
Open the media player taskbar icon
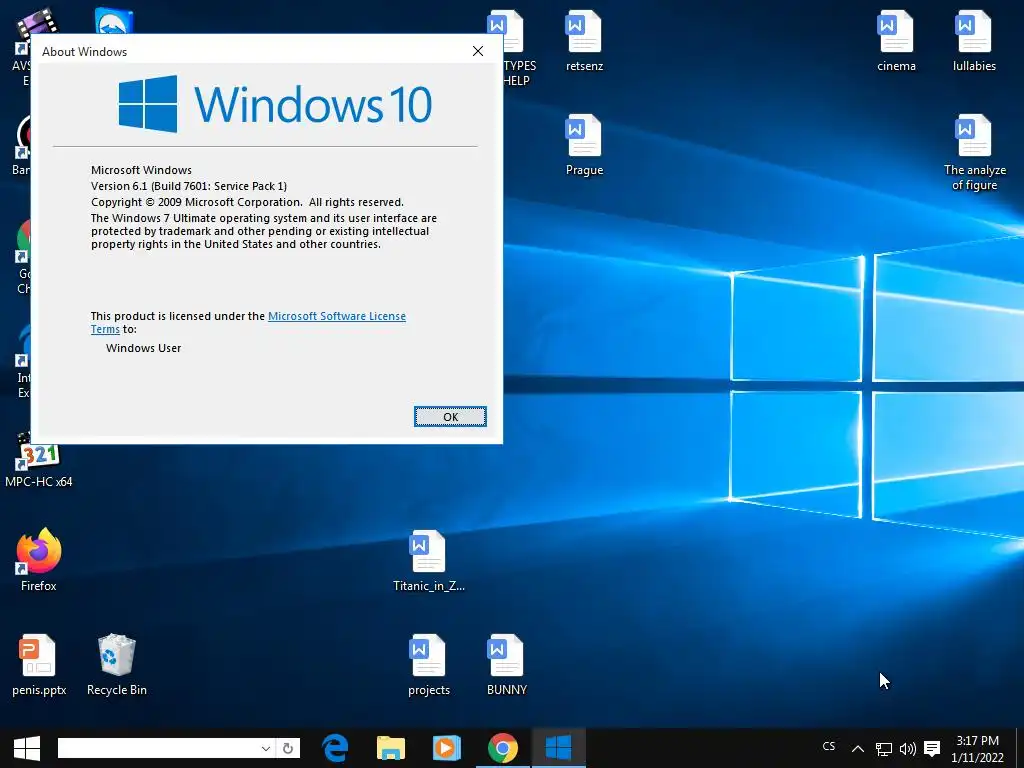(x=447, y=748)
